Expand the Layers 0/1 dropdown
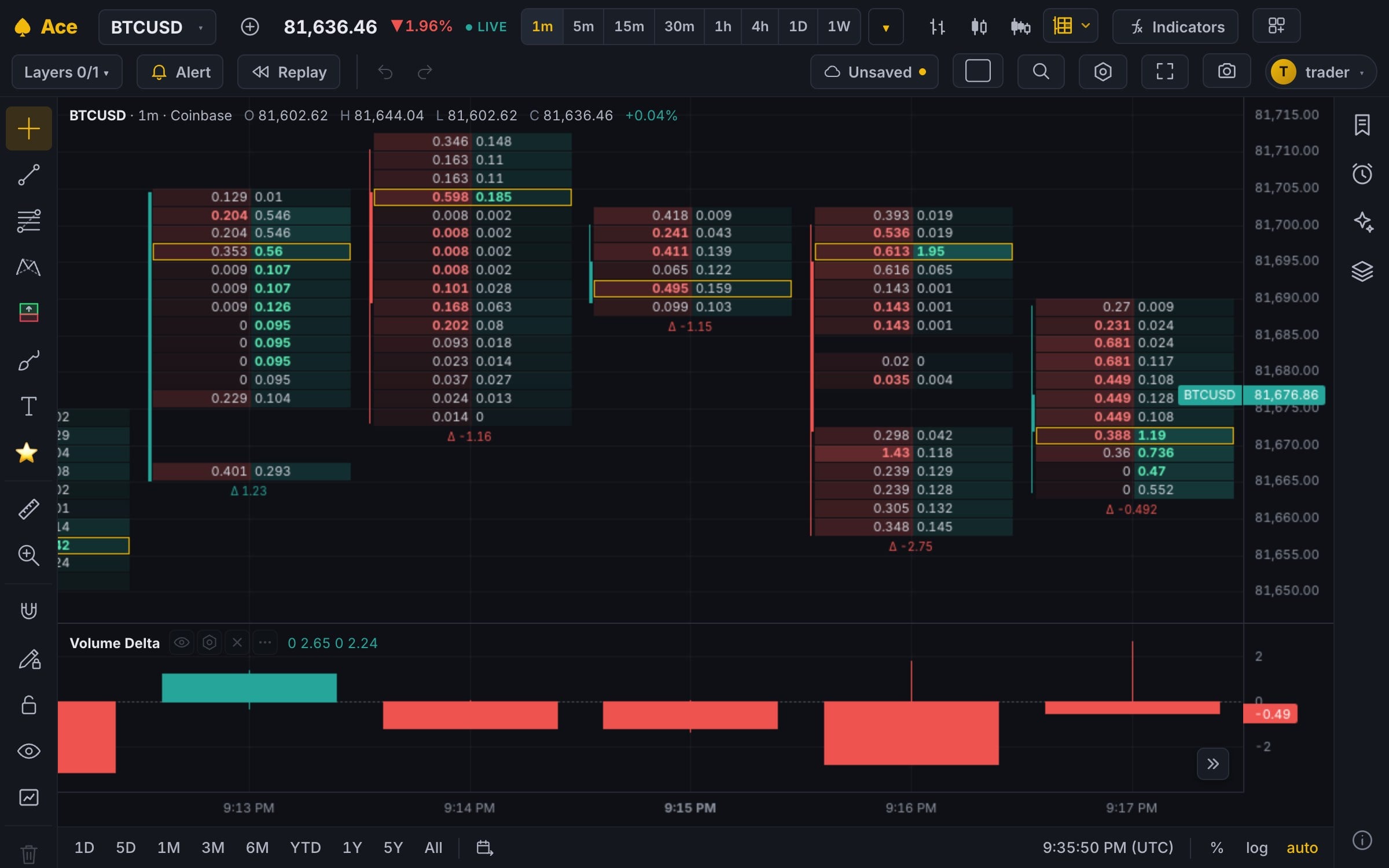This screenshot has height=868, width=1389. (x=67, y=72)
